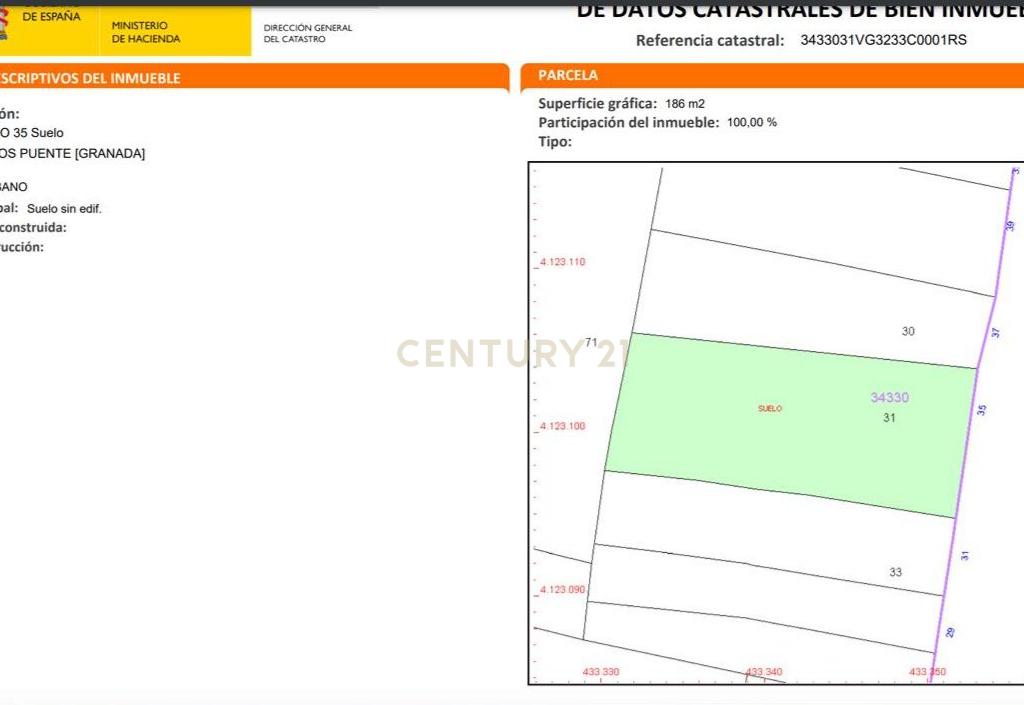Click the 433.330 coordinate label
This screenshot has width=1024, height=705.
pyautogui.click(x=601, y=672)
